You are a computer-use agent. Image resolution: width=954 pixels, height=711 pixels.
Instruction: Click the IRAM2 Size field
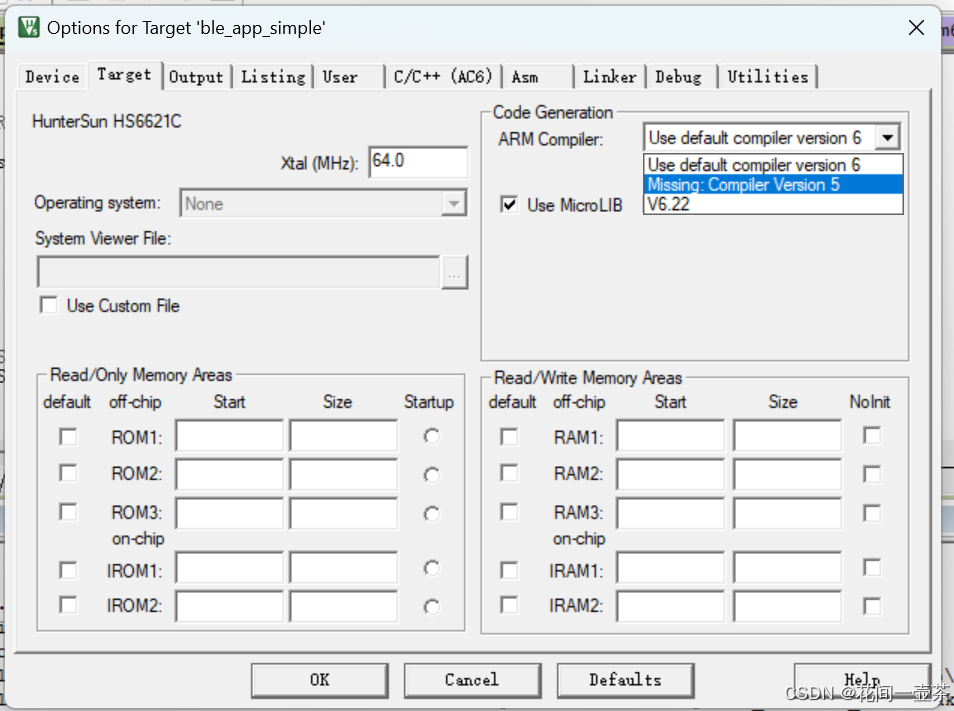787,606
